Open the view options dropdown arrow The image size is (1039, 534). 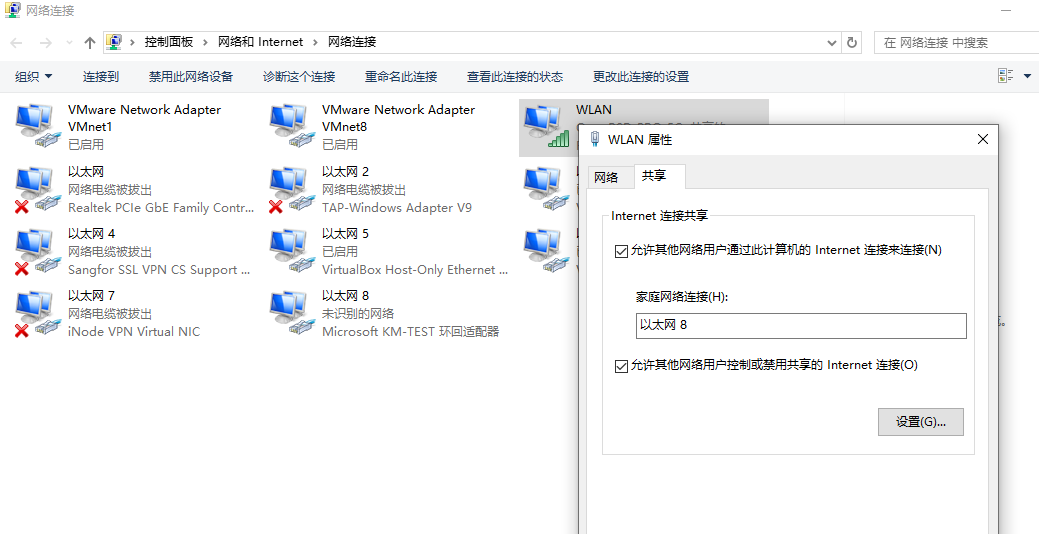click(1027, 76)
